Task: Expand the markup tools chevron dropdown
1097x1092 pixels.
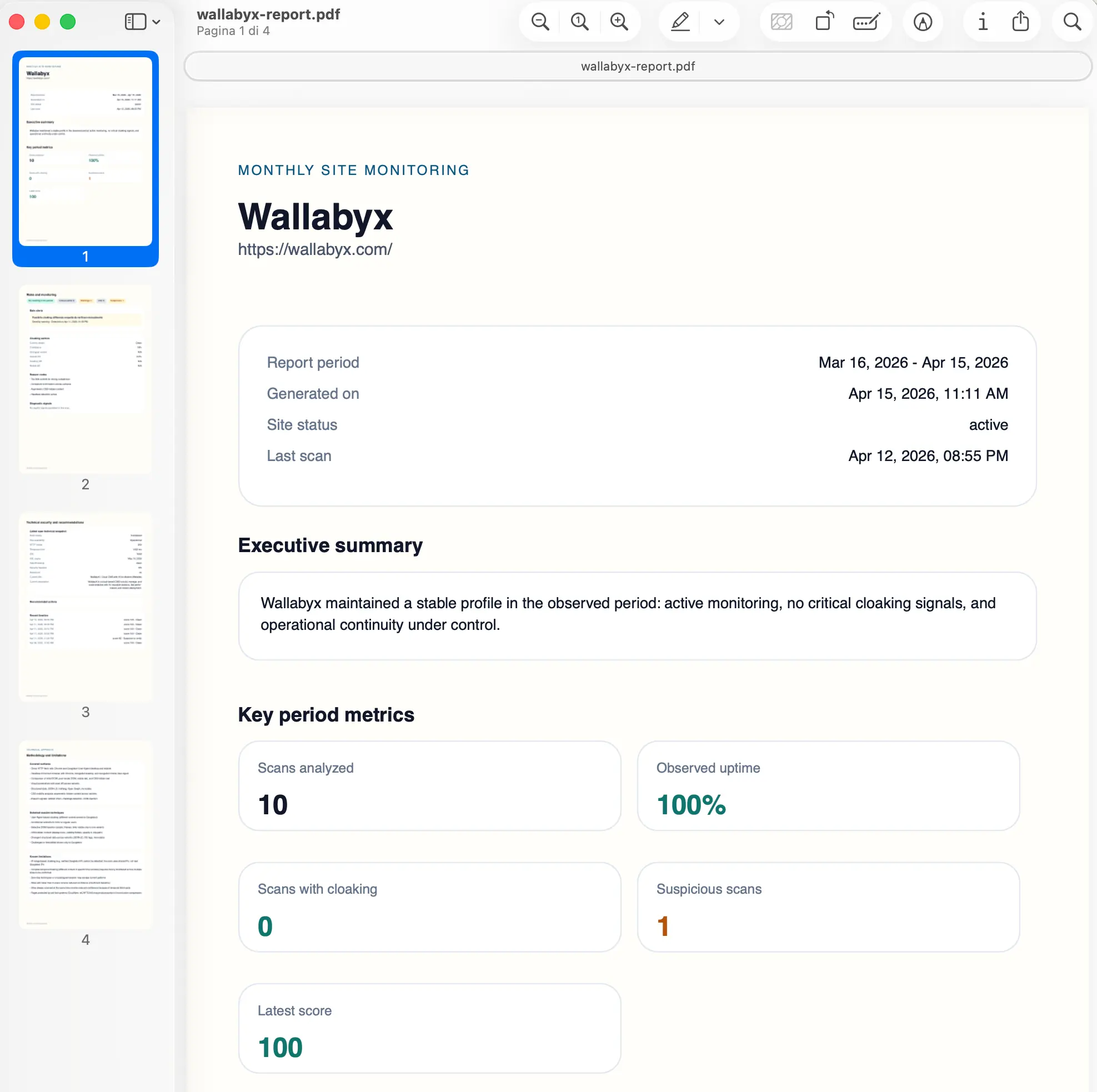Action: tap(719, 22)
